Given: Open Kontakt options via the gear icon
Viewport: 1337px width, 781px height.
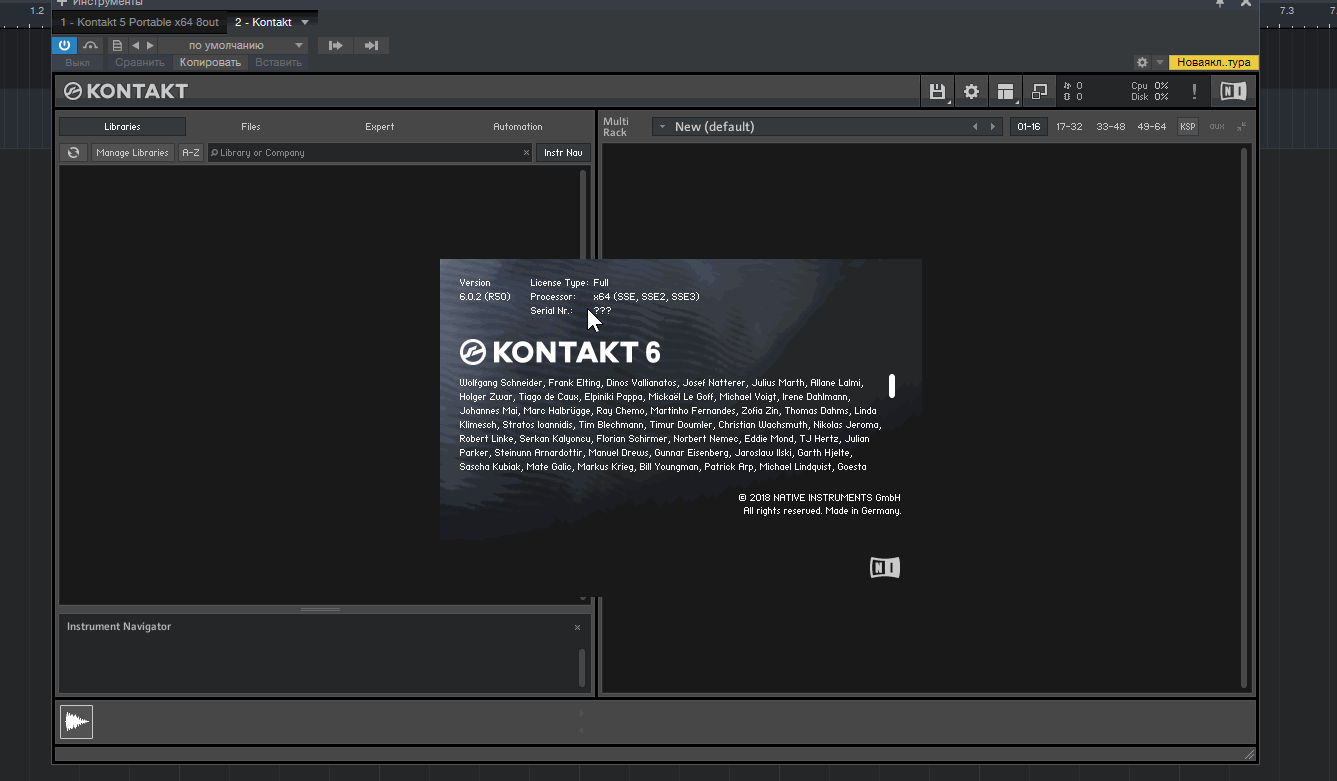Looking at the screenshot, I should (971, 92).
